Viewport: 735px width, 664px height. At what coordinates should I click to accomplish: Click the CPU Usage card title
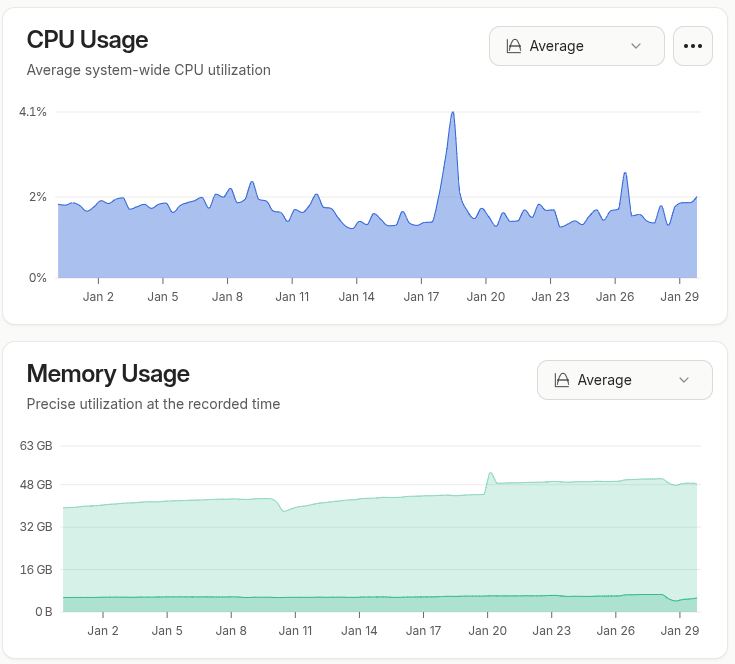point(87,40)
